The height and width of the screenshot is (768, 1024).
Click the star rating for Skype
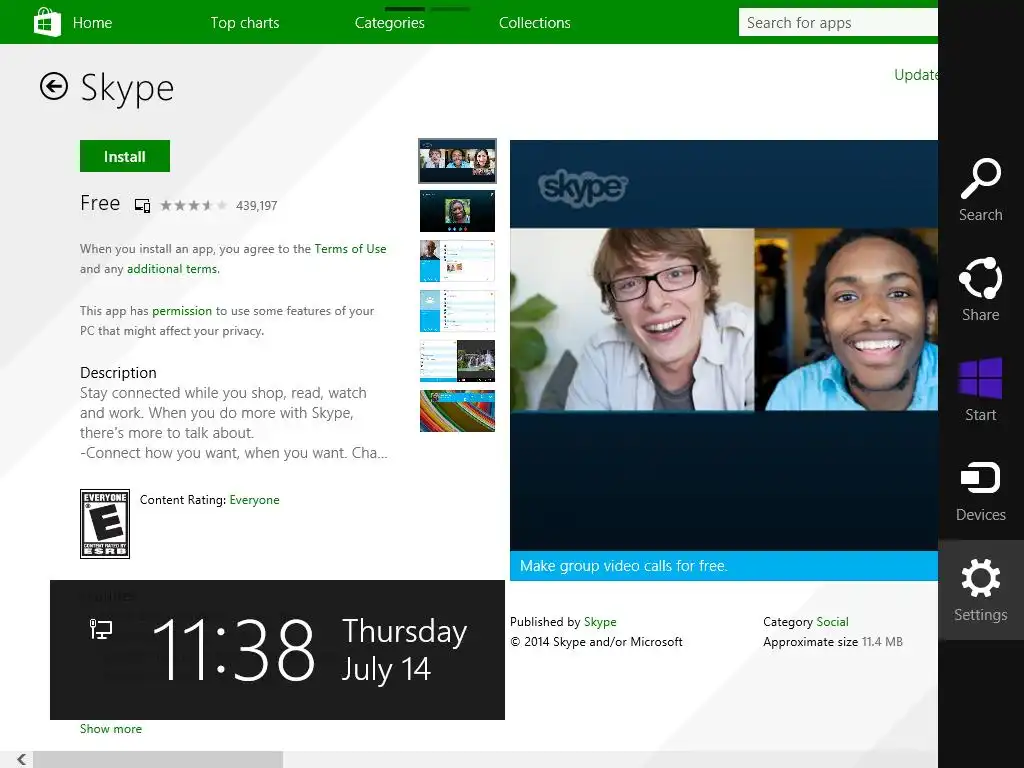click(193, 206)
